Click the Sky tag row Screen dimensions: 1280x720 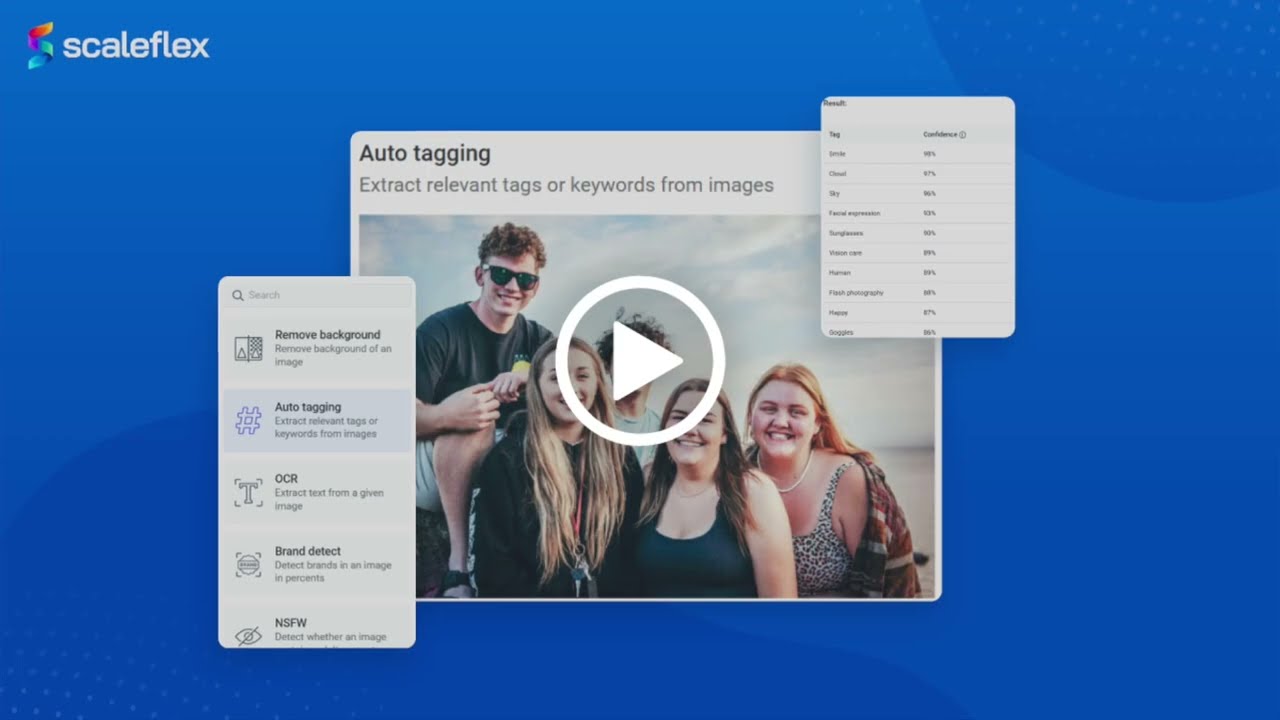coord(918,193)
